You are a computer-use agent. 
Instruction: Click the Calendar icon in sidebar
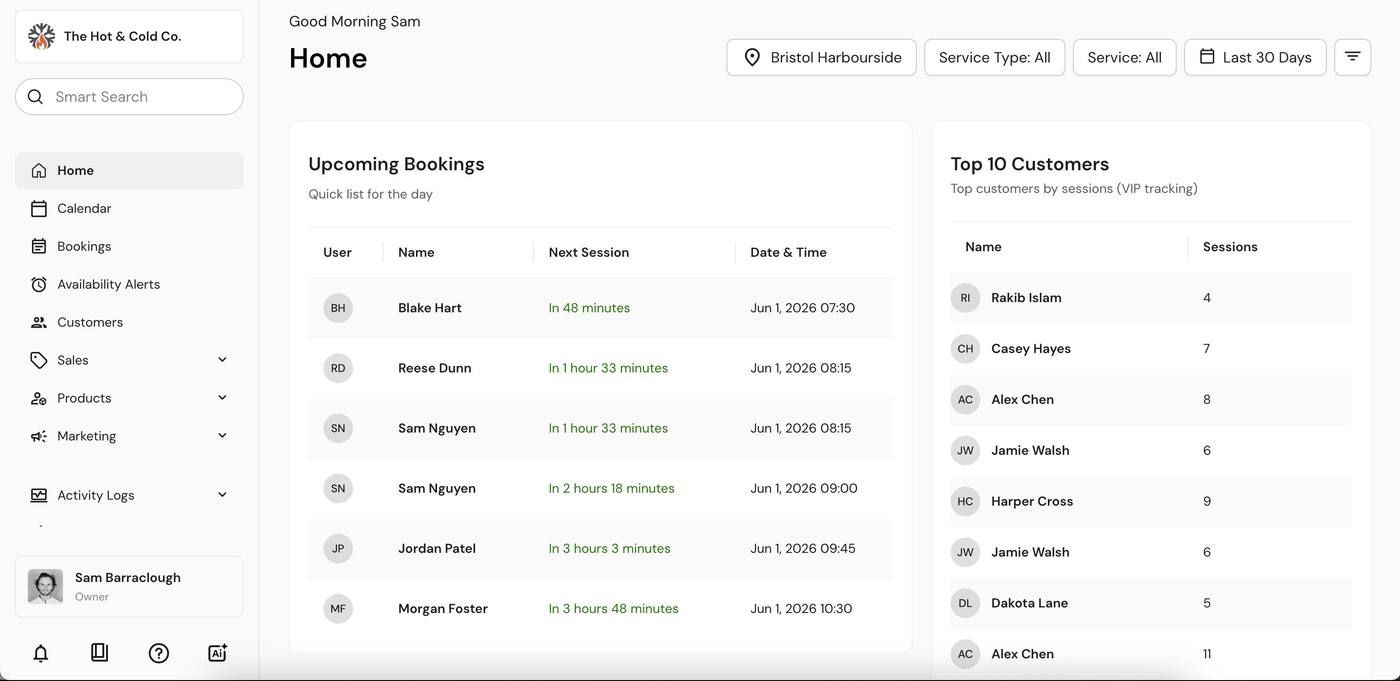39,209
